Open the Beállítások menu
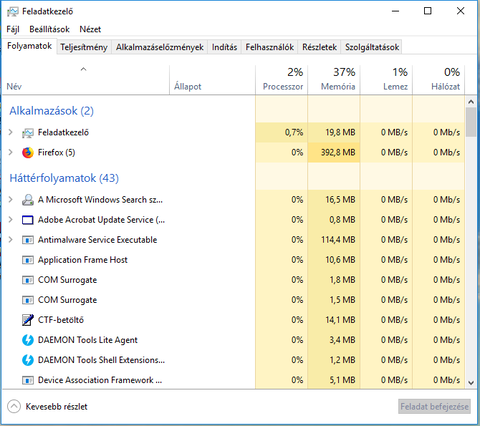Screen dimensions: 480x426 tap(49, 29)
